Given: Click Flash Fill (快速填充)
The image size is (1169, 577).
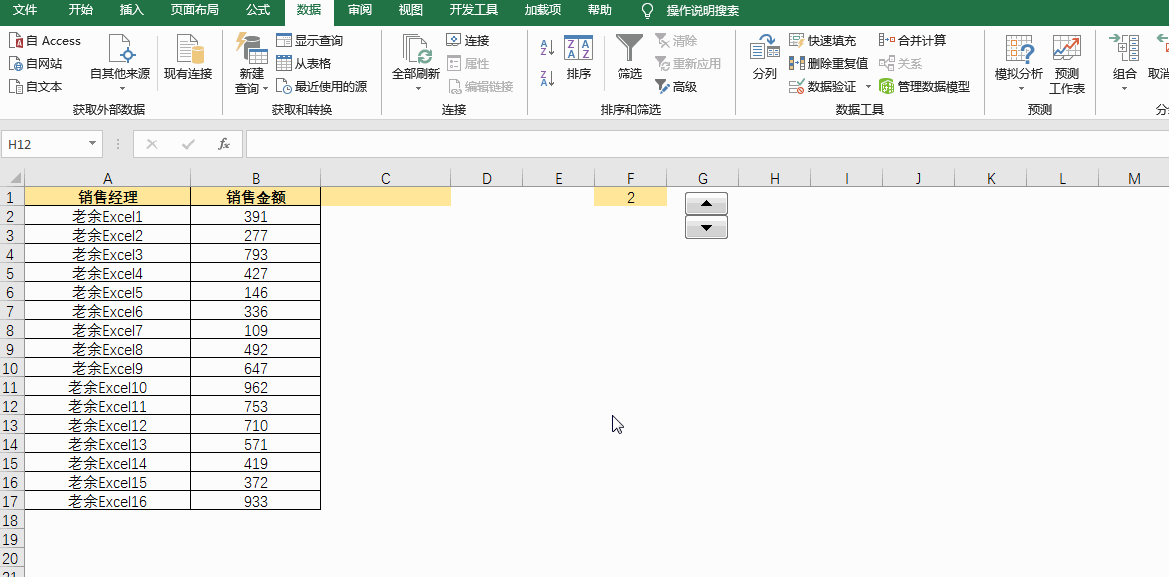Looking at the screenshot, I should 822,41.
